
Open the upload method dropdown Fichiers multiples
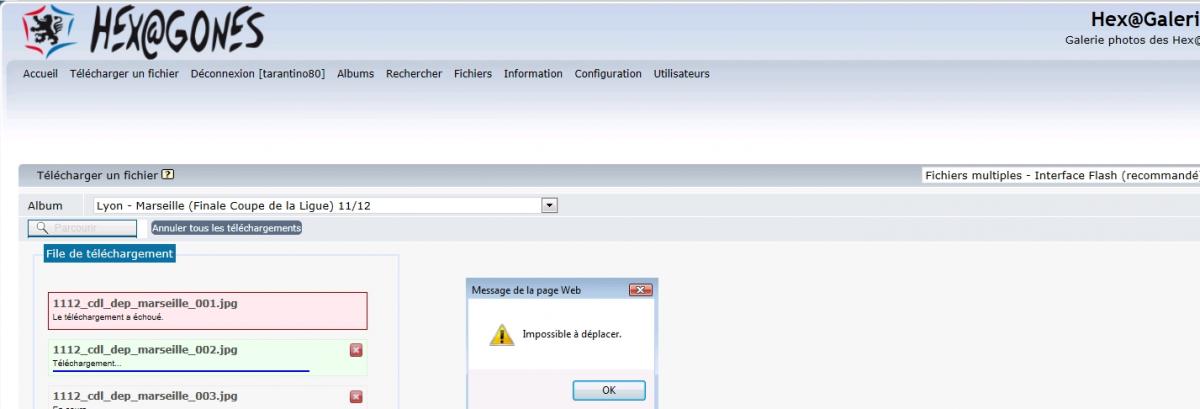[x=1060, y=175]
